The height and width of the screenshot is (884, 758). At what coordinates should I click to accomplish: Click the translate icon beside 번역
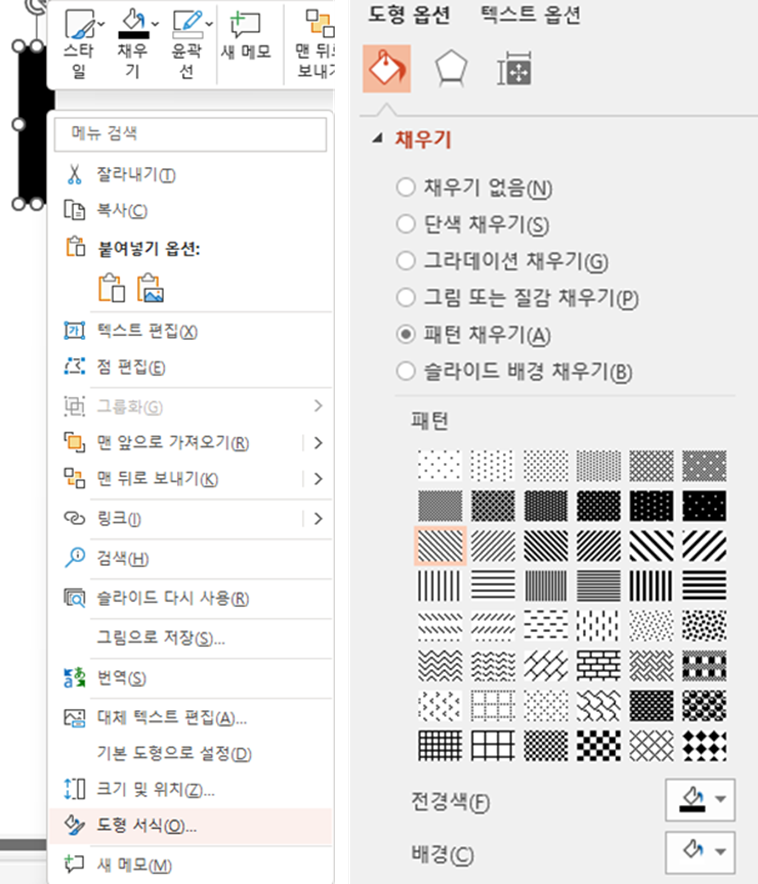[74, 678]
